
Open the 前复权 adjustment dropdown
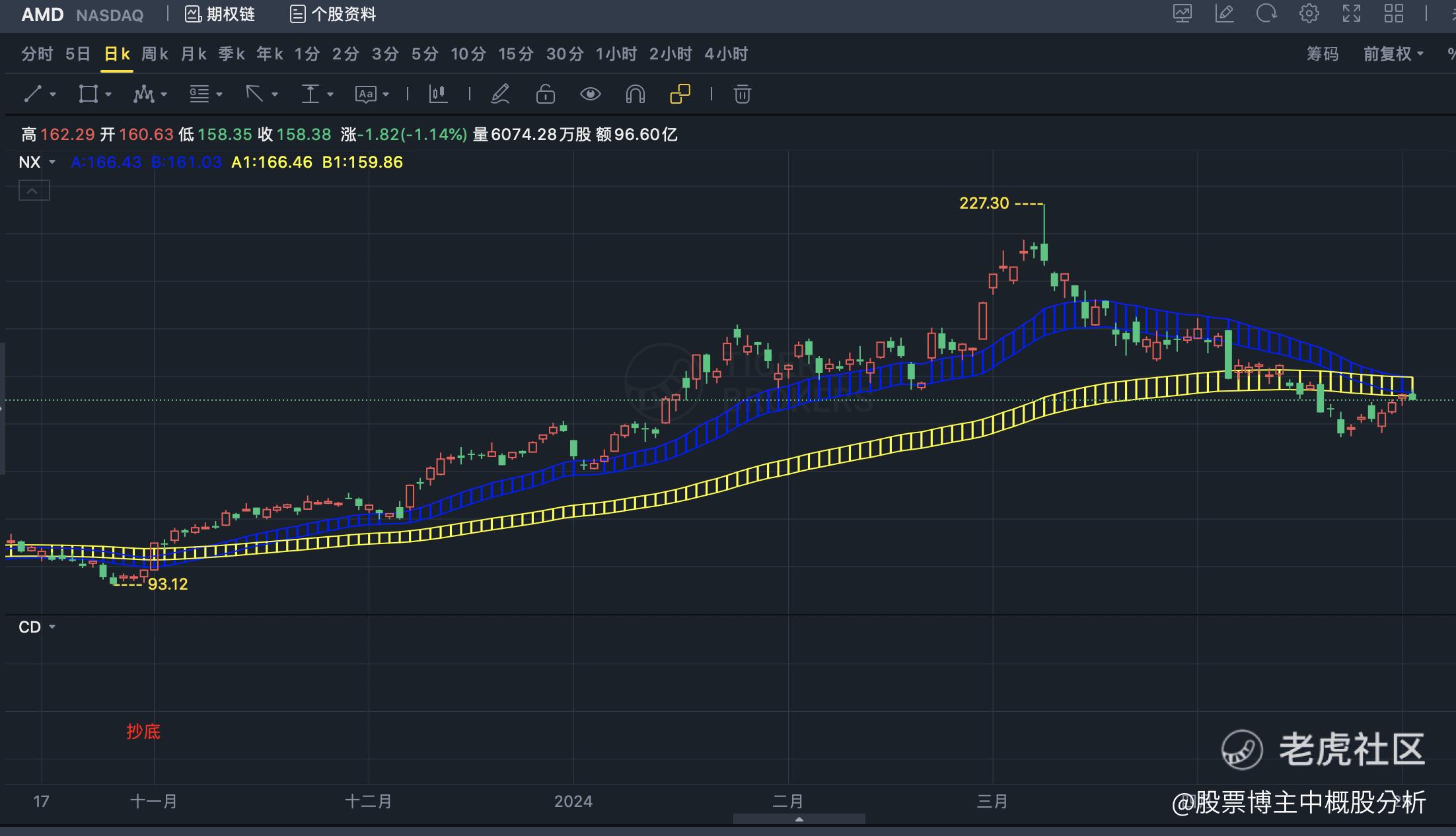click(x=1393, y=54)
